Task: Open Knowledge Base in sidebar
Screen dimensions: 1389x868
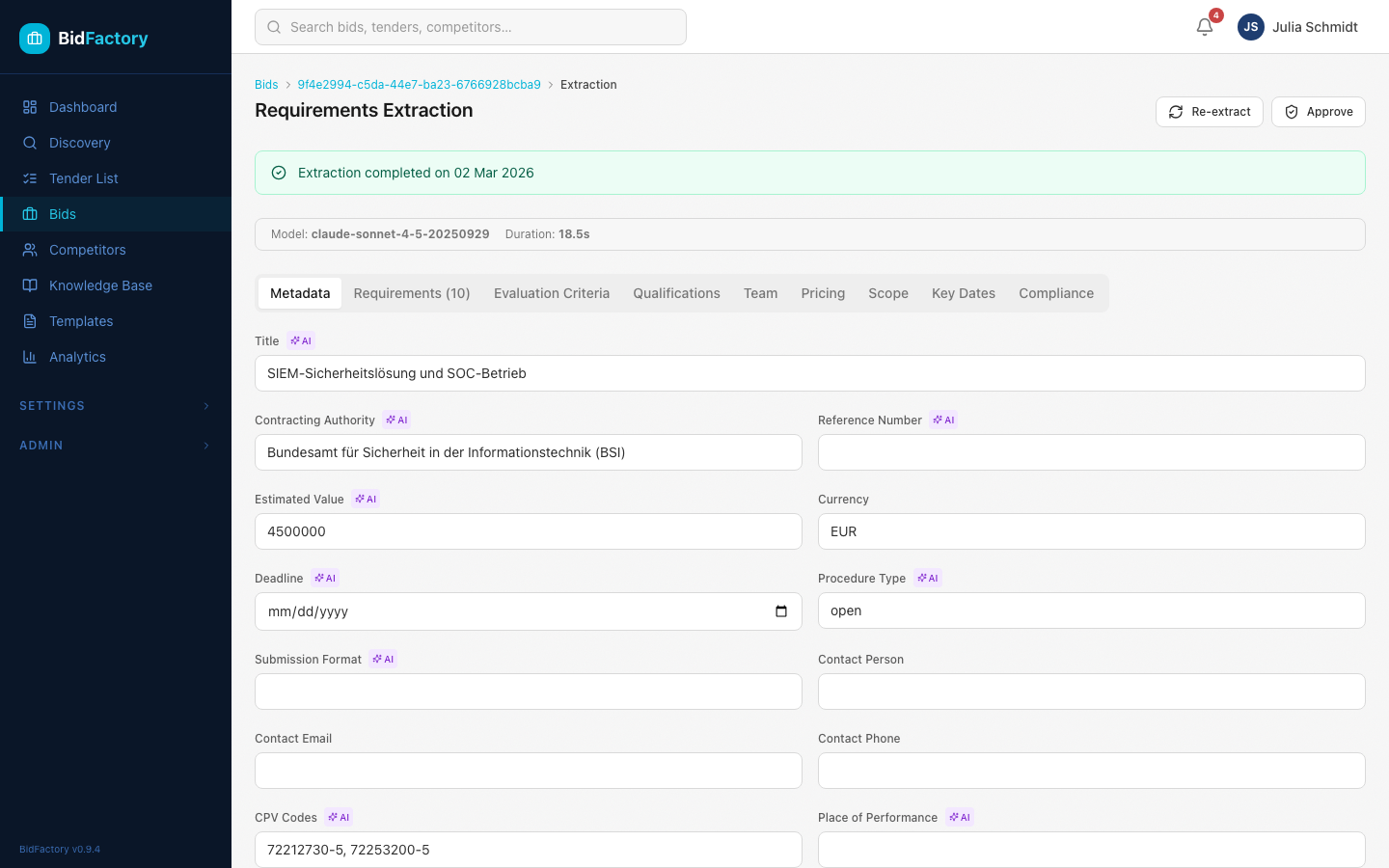Action: click(x=116, y=285)
